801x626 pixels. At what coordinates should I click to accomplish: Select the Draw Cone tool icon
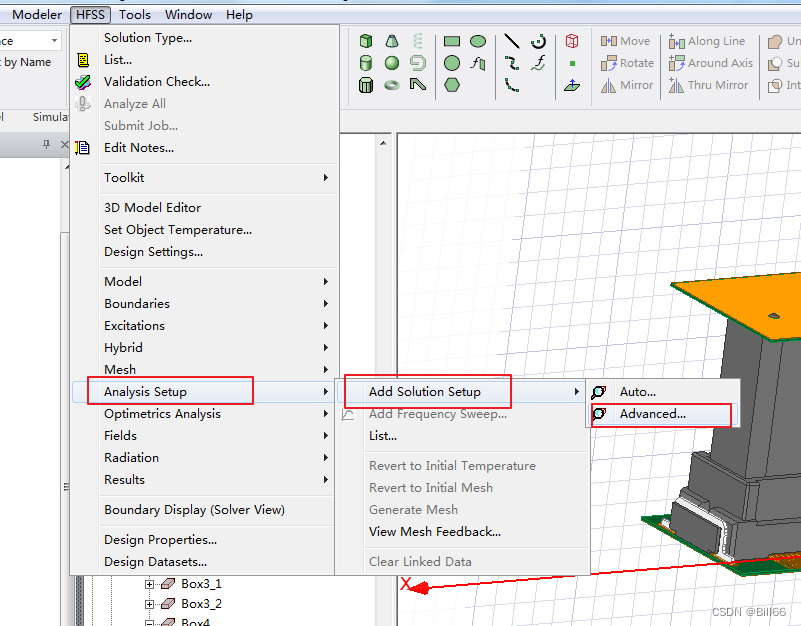[392, 41]
